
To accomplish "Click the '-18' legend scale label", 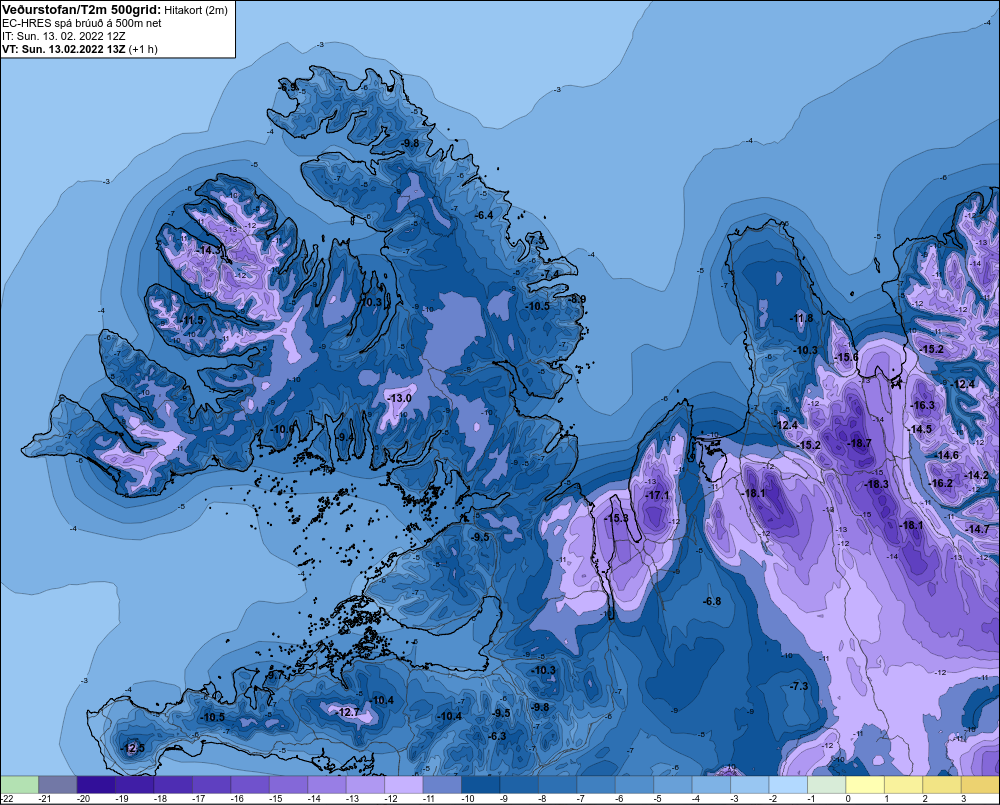I will click(x=160, y=799).
